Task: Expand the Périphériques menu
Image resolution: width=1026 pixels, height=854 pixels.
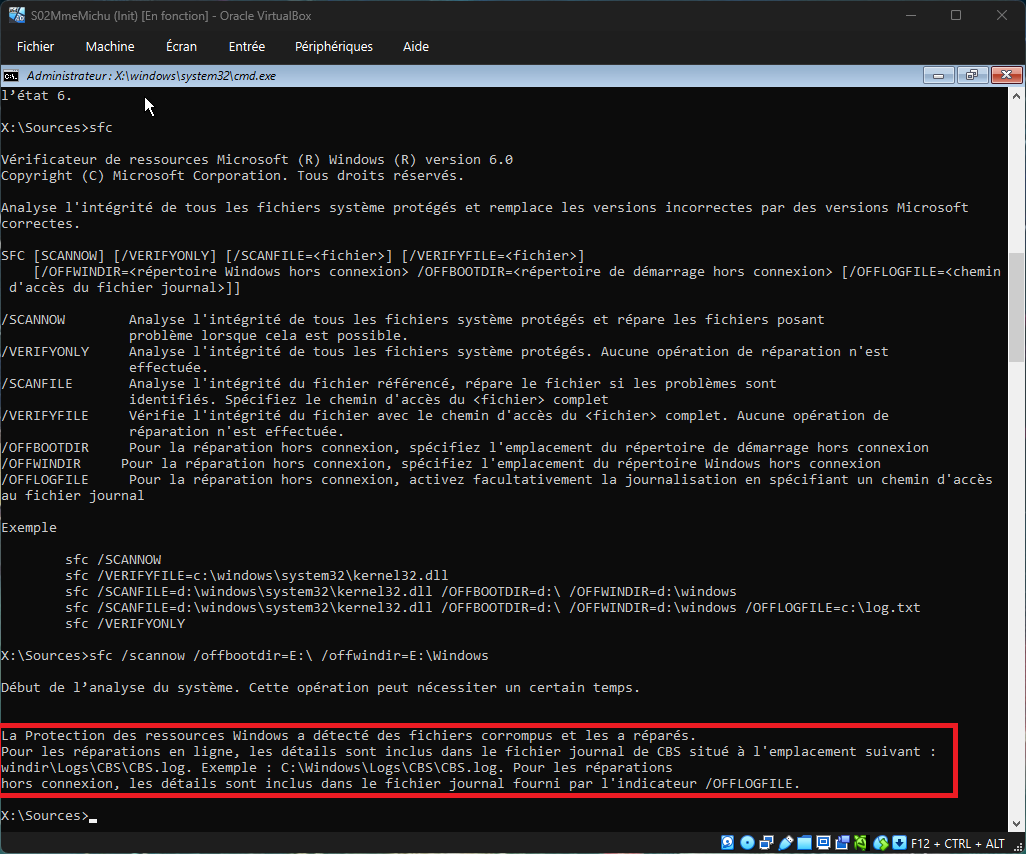Action: (334, 47)
